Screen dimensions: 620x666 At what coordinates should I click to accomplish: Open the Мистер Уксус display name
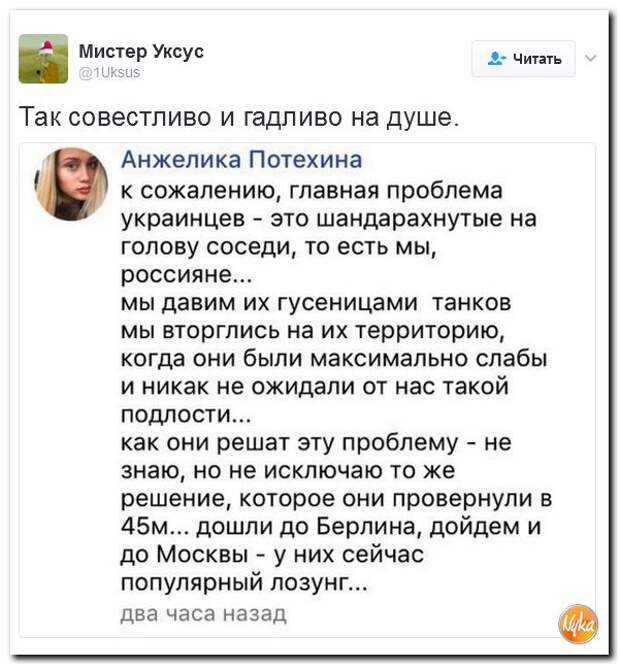point(141,51)
